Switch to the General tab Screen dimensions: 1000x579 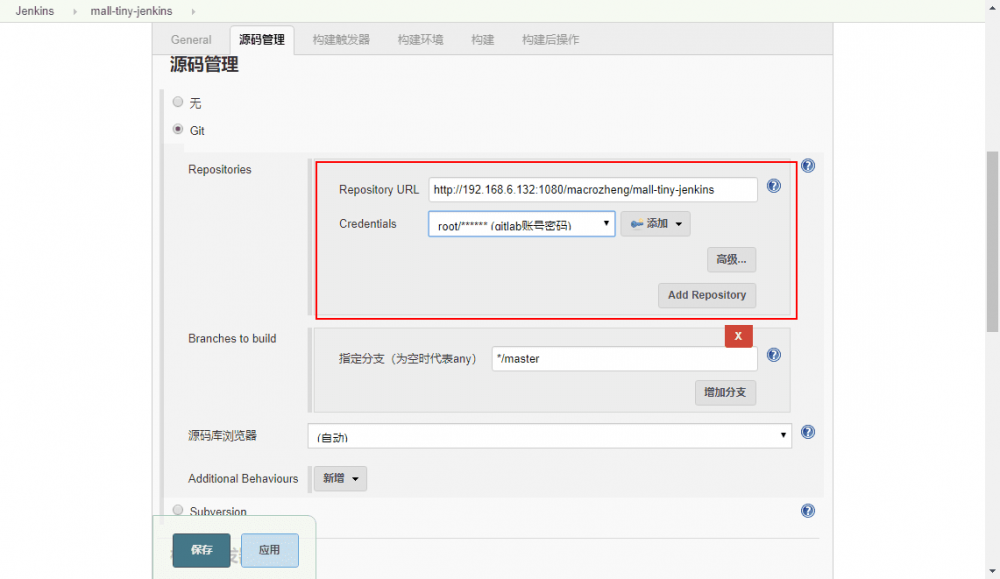click(190, 39)
